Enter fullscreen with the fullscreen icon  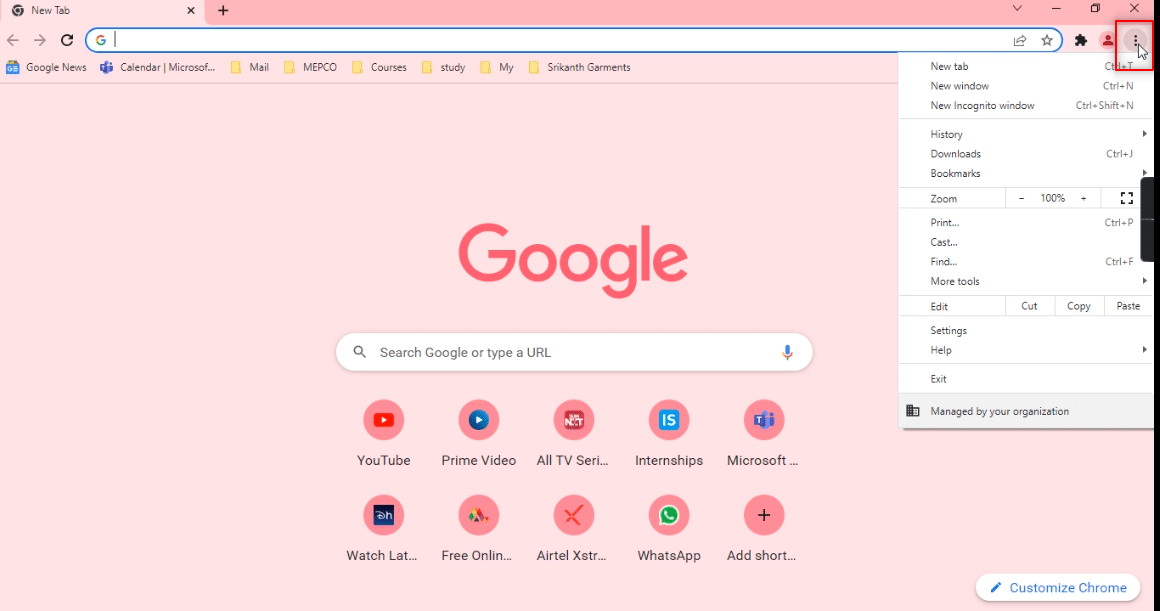coord(1127,198)
